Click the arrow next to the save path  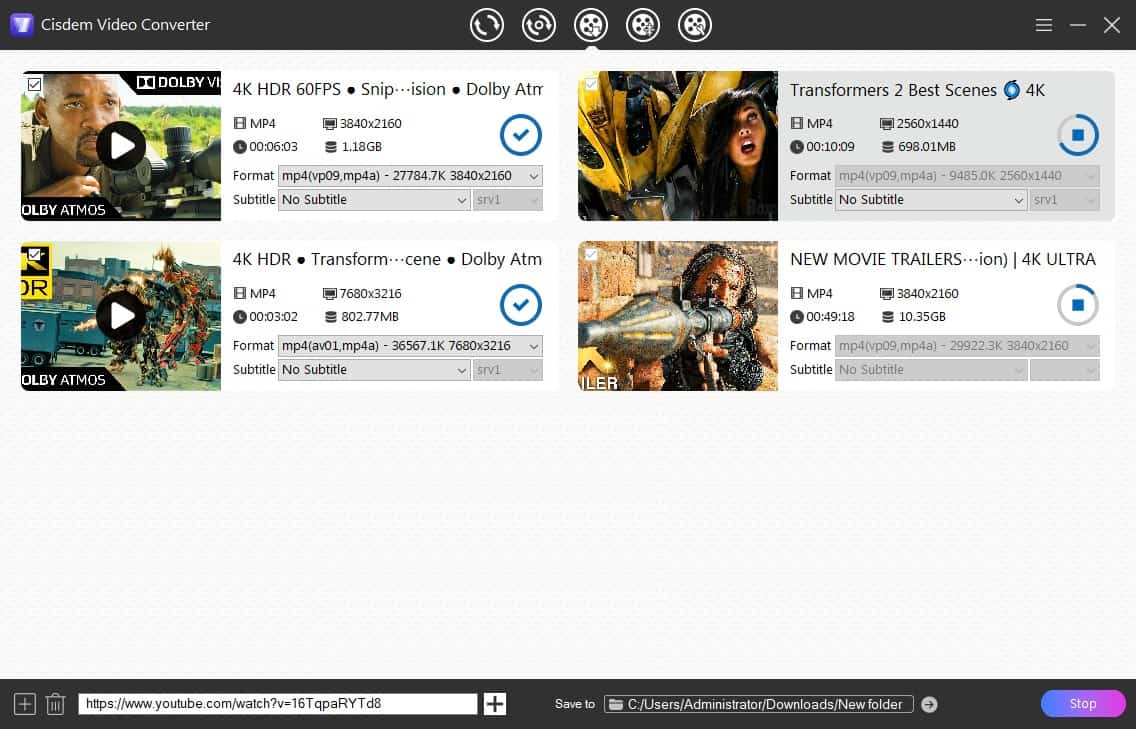928,703
